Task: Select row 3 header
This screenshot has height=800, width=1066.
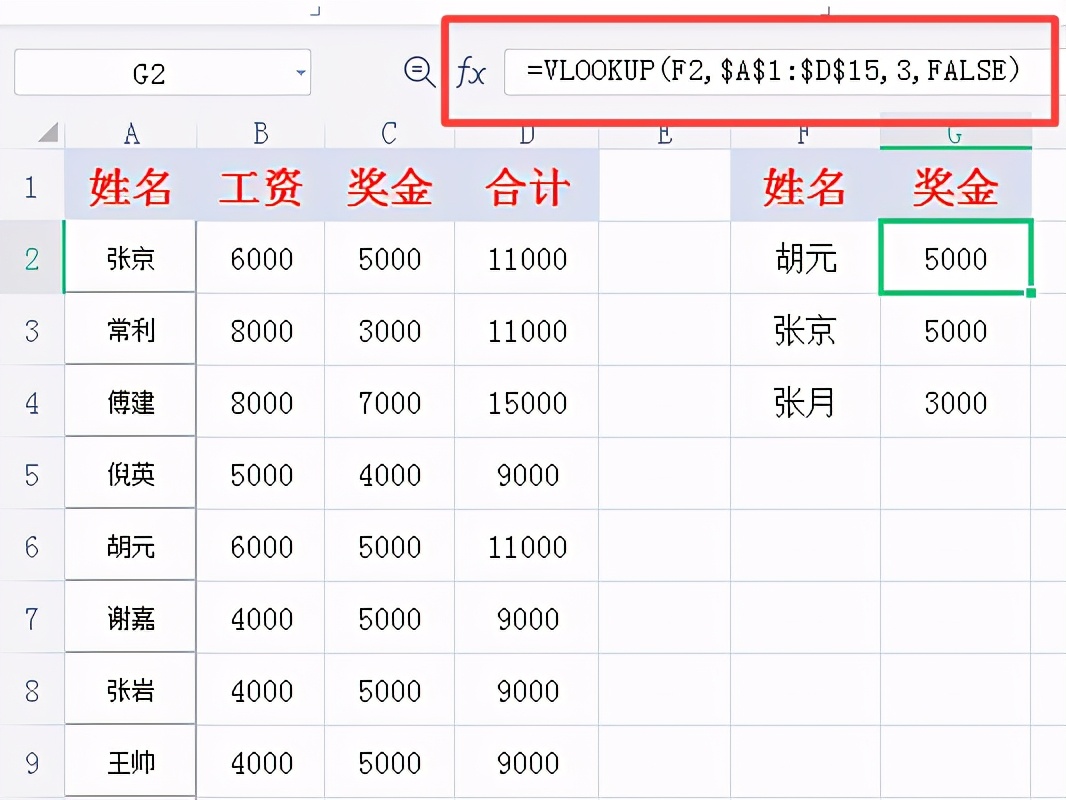Action: pyautogui.click(x=31, y=330)
